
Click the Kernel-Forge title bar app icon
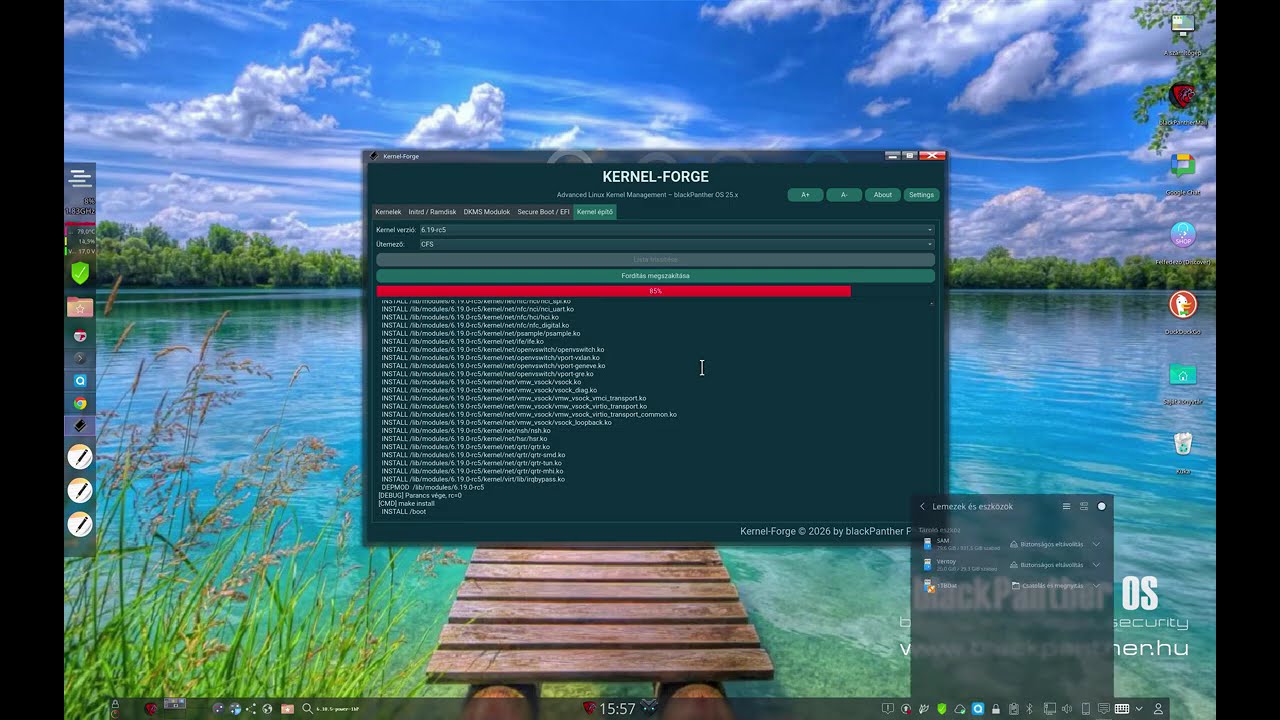(374, 156)
